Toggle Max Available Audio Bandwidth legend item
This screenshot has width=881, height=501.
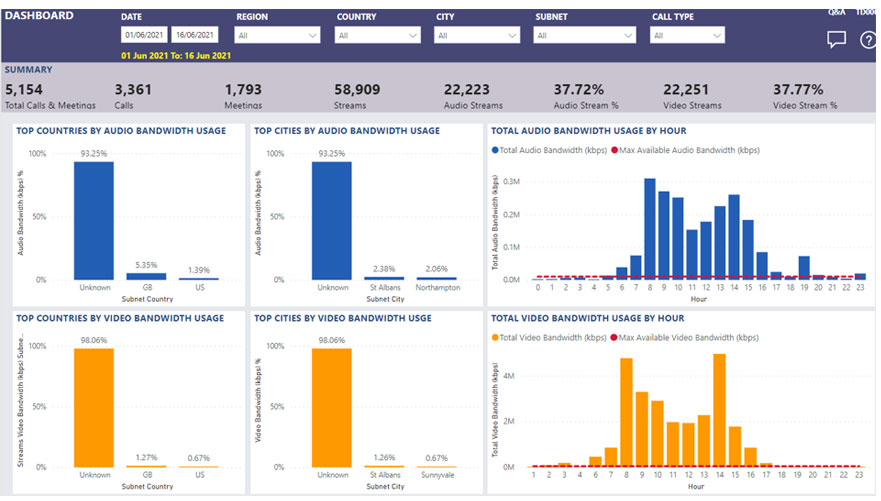(685, 150)
